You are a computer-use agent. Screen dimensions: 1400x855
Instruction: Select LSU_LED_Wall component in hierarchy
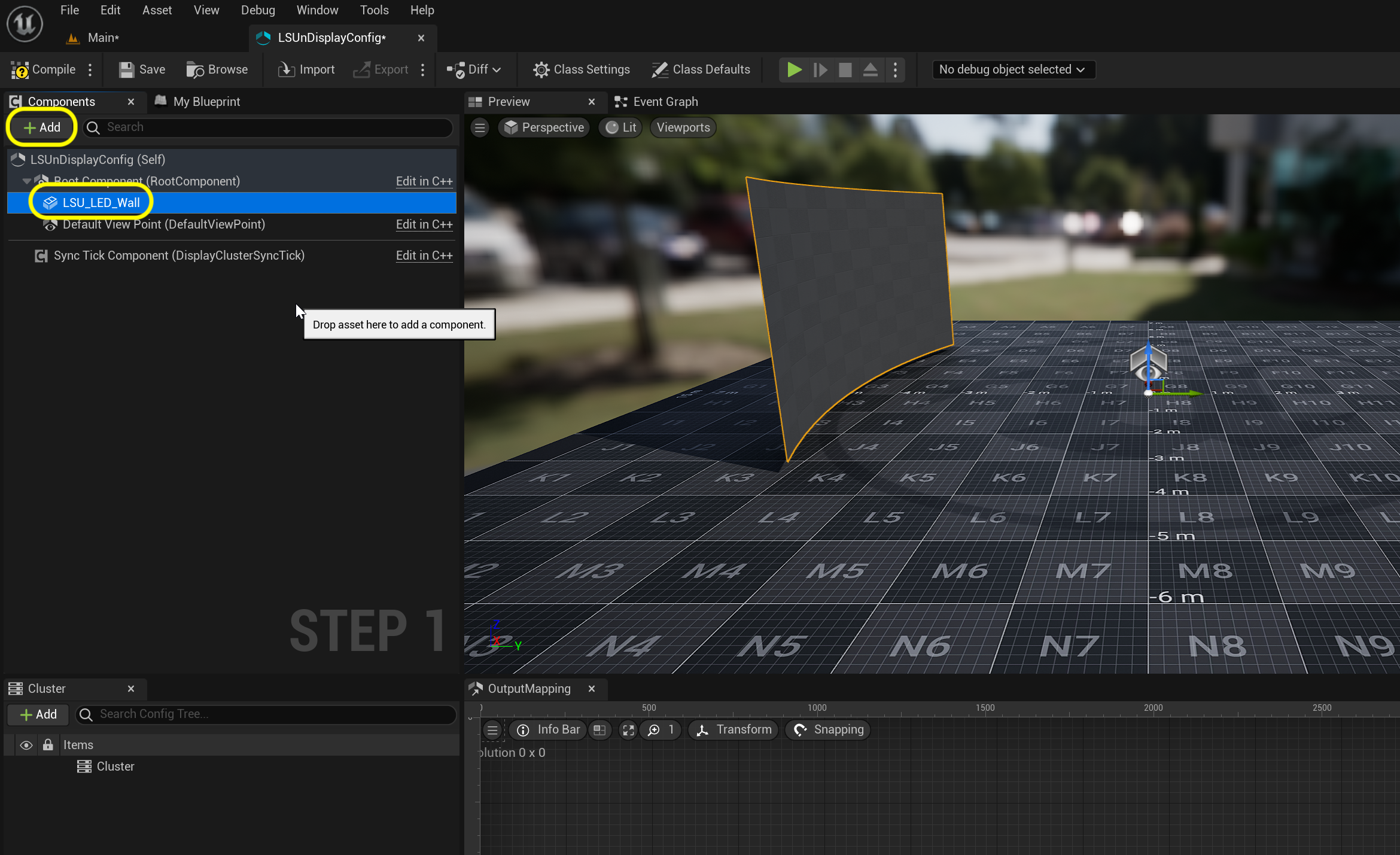(100, 202)
